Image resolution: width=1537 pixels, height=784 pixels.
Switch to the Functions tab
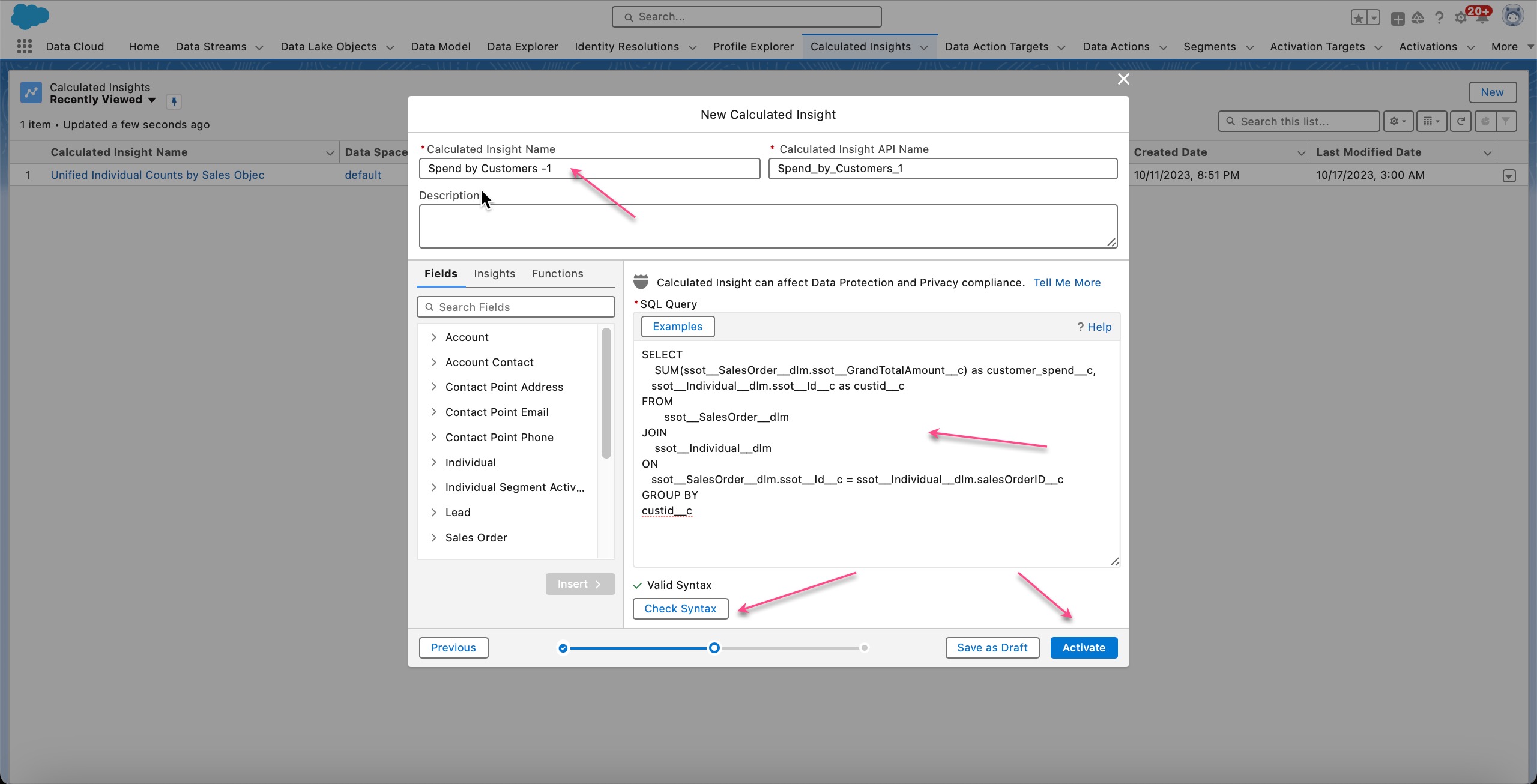tap(557, 274)
